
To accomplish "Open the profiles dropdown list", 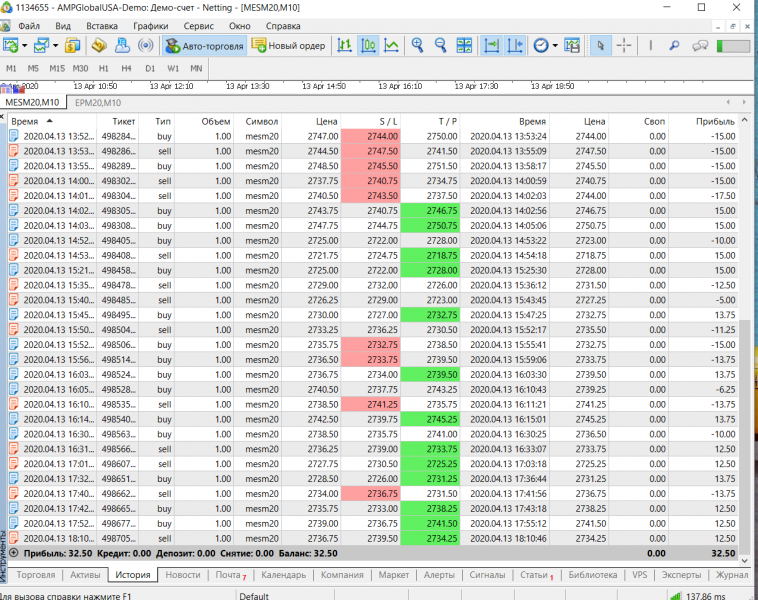I will (55, 45).
